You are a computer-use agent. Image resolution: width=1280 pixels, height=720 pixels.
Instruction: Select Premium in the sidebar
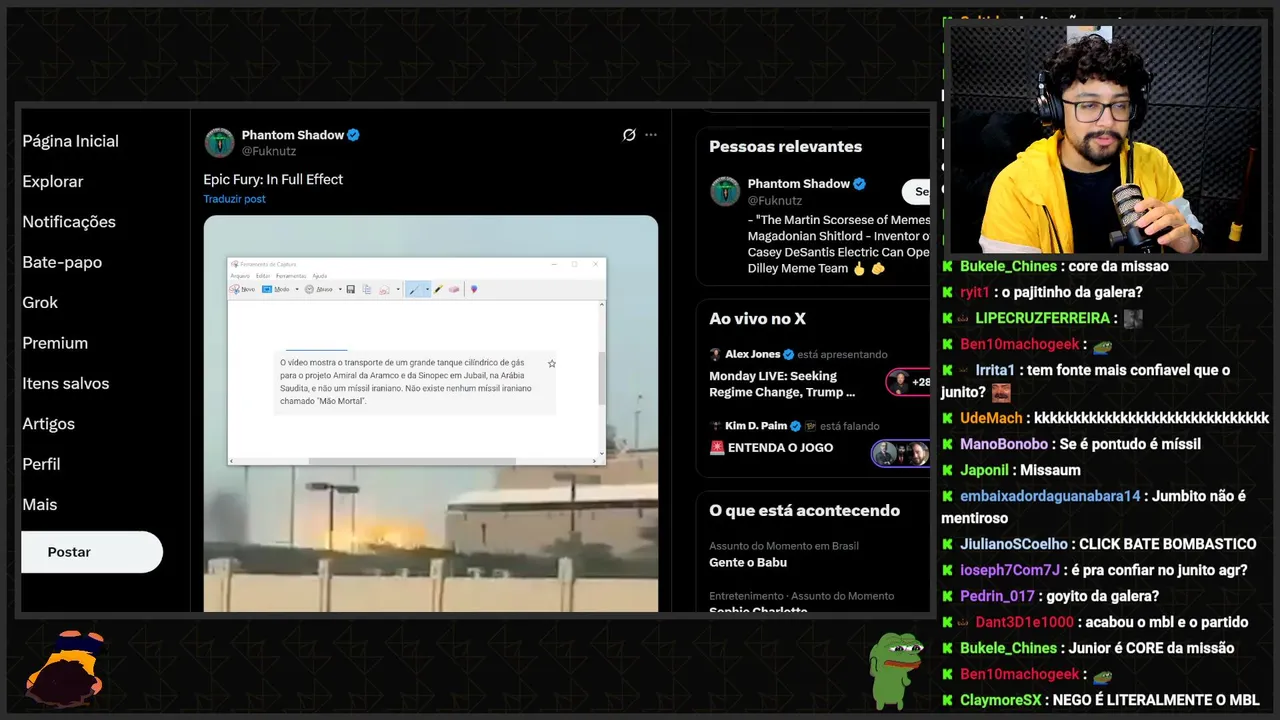55,343
